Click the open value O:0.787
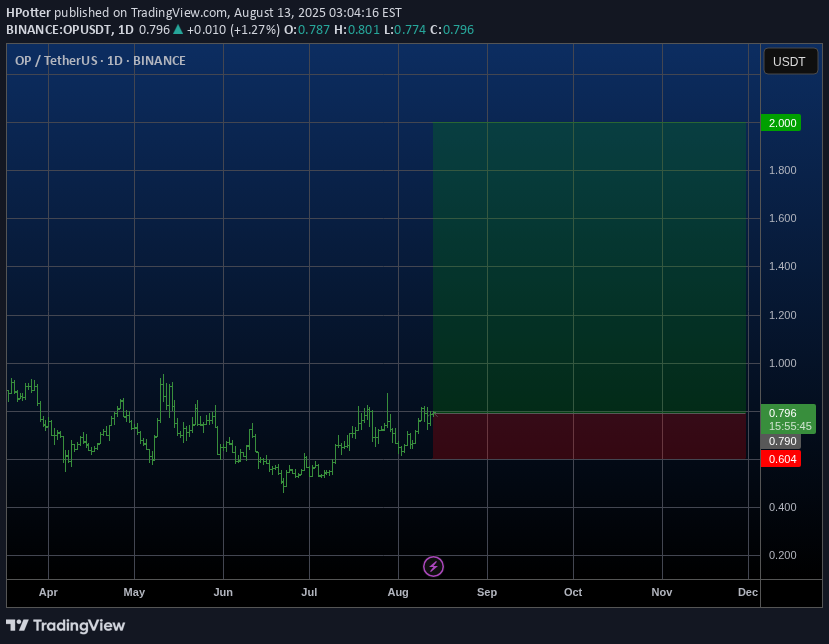 [307, 30]
